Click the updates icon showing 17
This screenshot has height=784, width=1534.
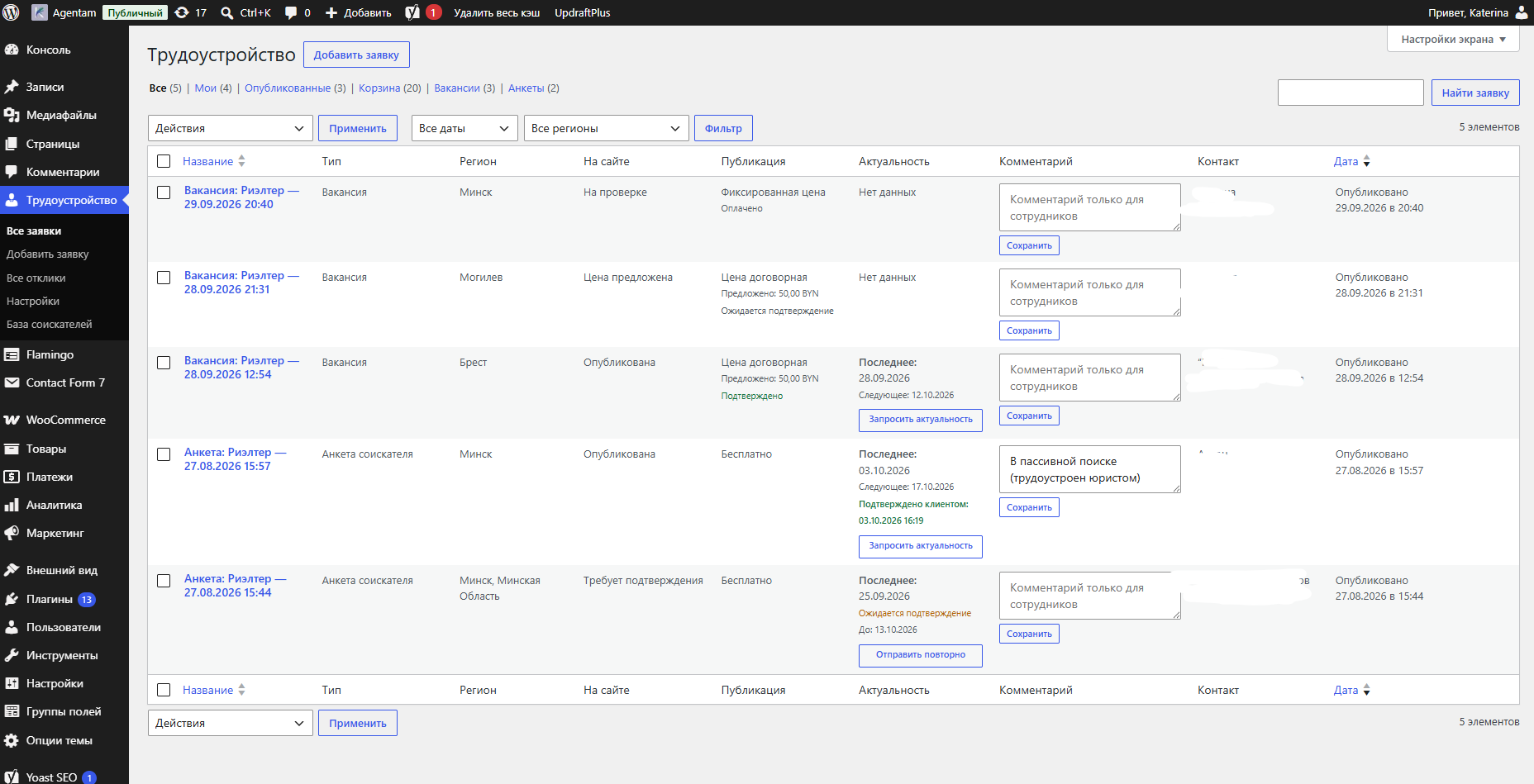(x=182, y=12)
